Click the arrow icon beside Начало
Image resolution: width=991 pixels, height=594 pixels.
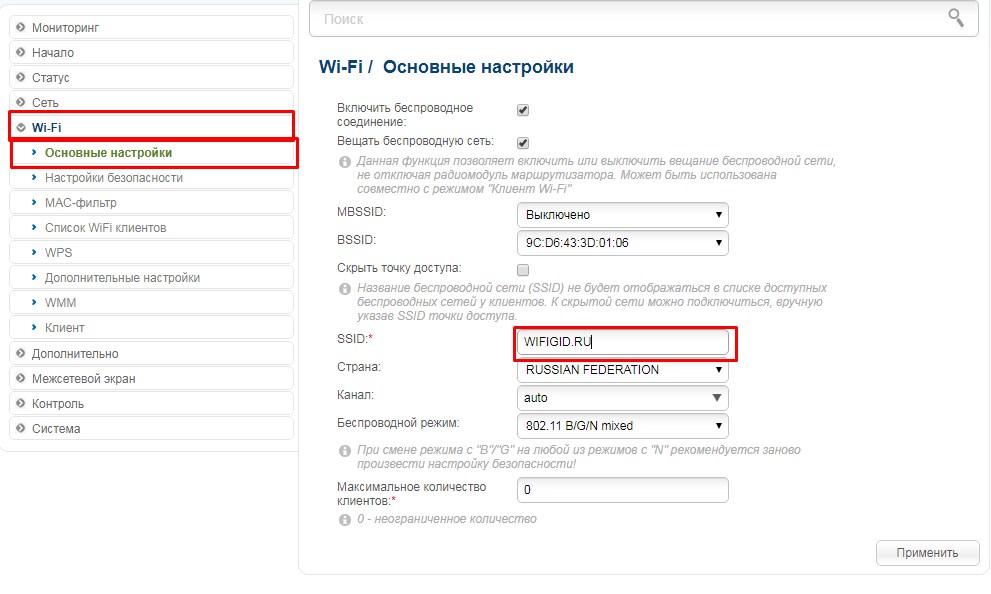(21, 52)
